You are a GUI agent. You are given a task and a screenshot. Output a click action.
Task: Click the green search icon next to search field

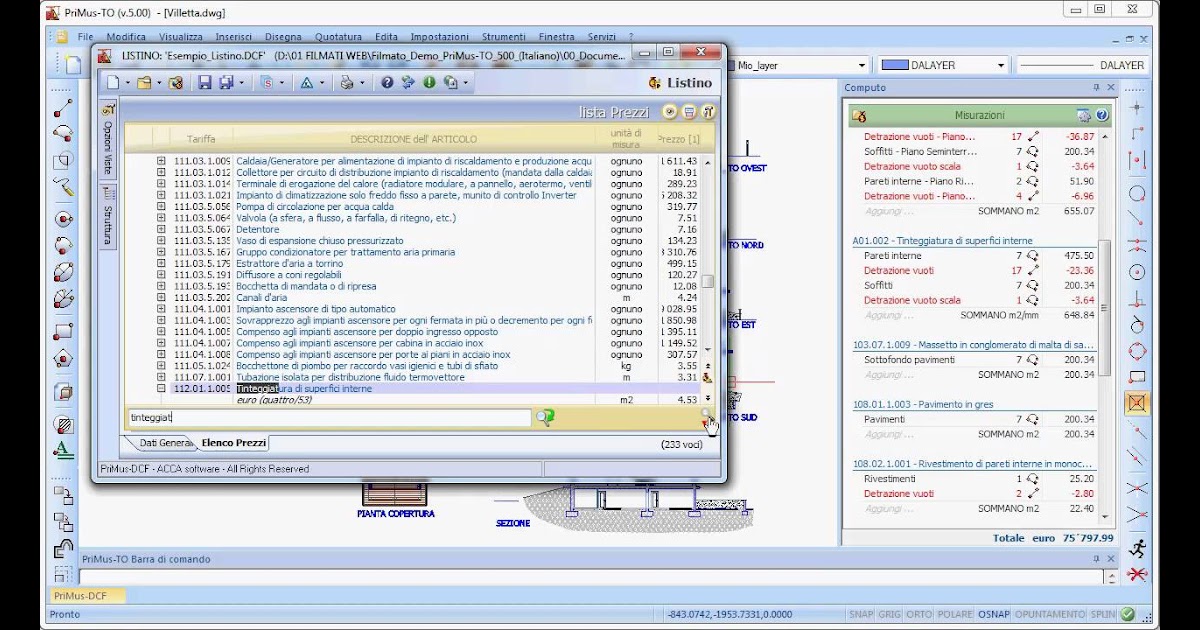(545, 418)
